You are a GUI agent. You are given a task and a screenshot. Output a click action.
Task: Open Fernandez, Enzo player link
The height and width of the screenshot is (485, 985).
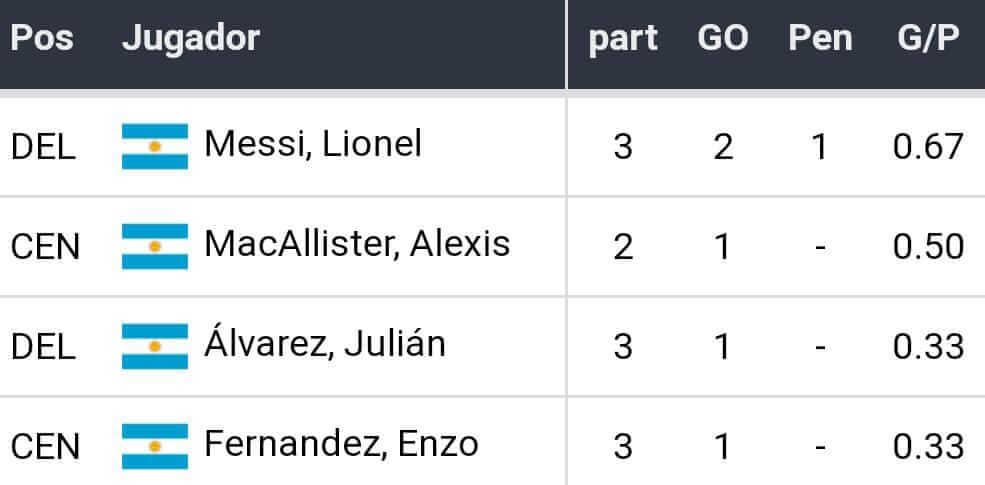[x=340, y=443]
